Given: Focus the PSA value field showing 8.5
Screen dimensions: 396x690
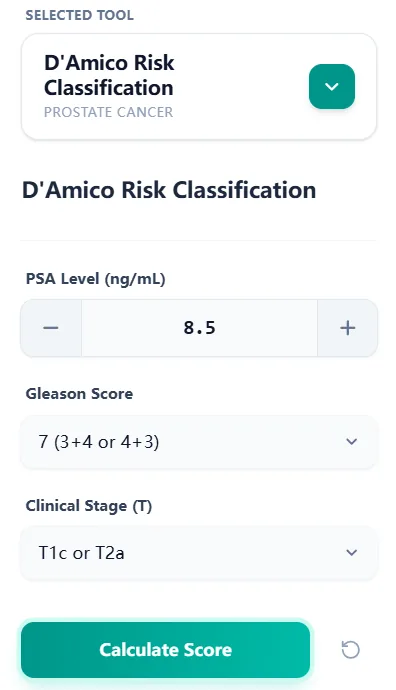Looking at the screenshot, I should [x=199, y=328].
